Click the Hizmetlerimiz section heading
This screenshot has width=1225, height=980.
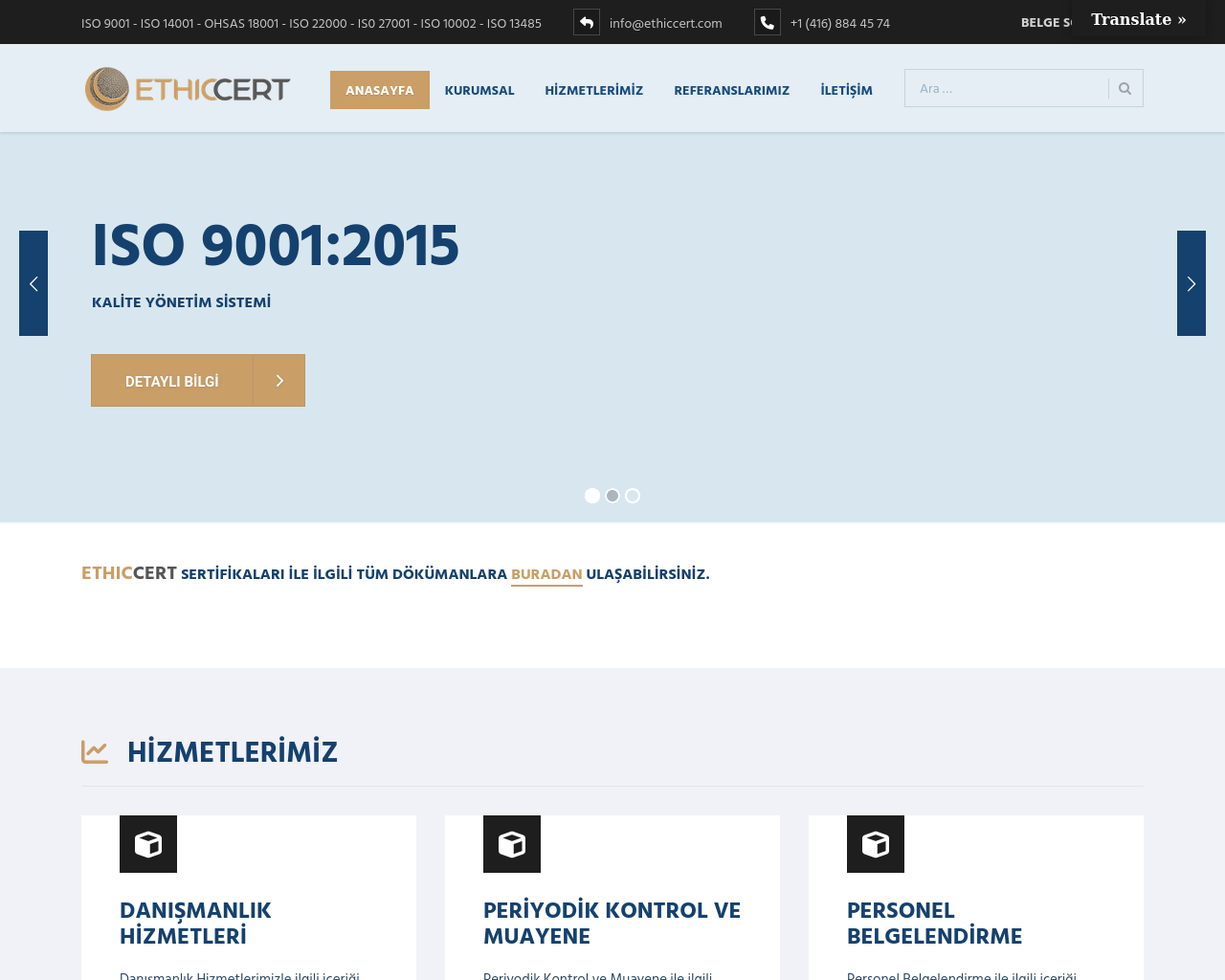pos(233,752)
